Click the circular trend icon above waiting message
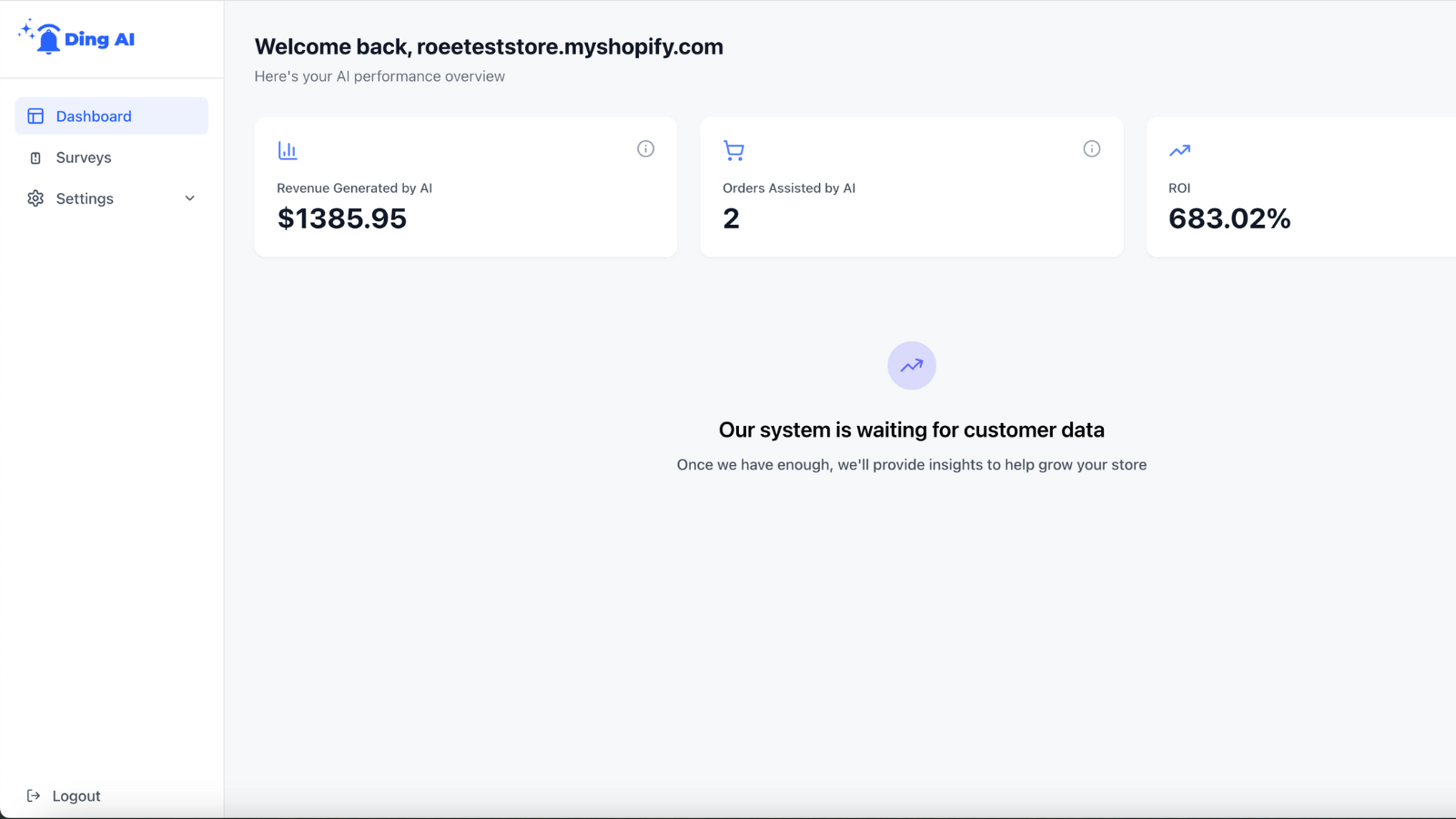1456x819 pixels. pos(912,366)
